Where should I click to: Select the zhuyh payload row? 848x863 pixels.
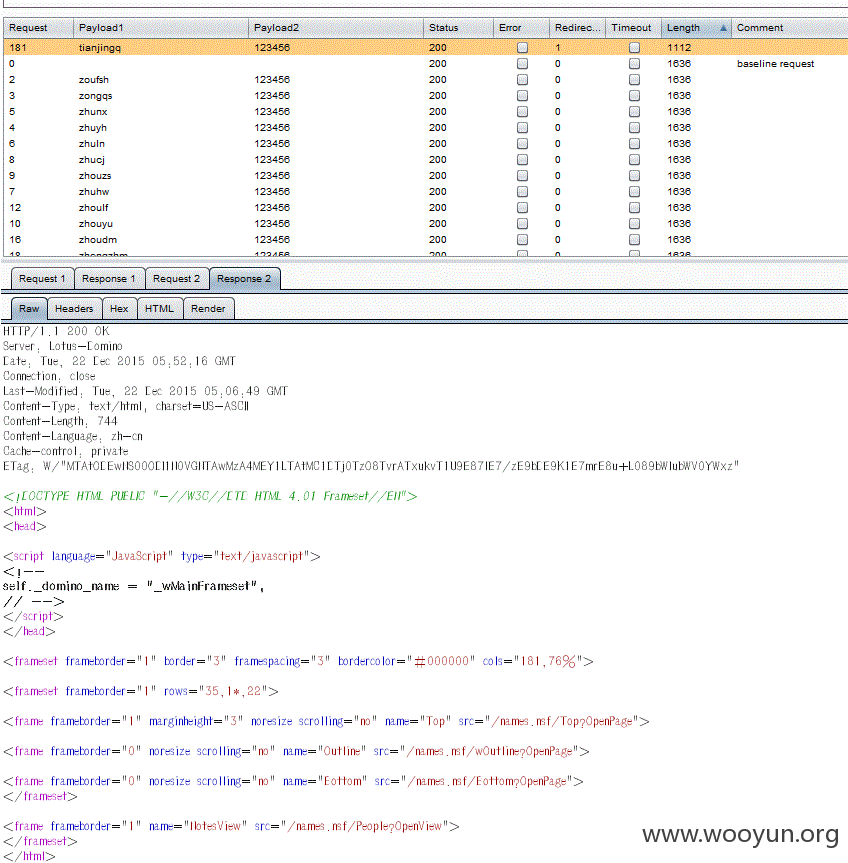point(425,128)
